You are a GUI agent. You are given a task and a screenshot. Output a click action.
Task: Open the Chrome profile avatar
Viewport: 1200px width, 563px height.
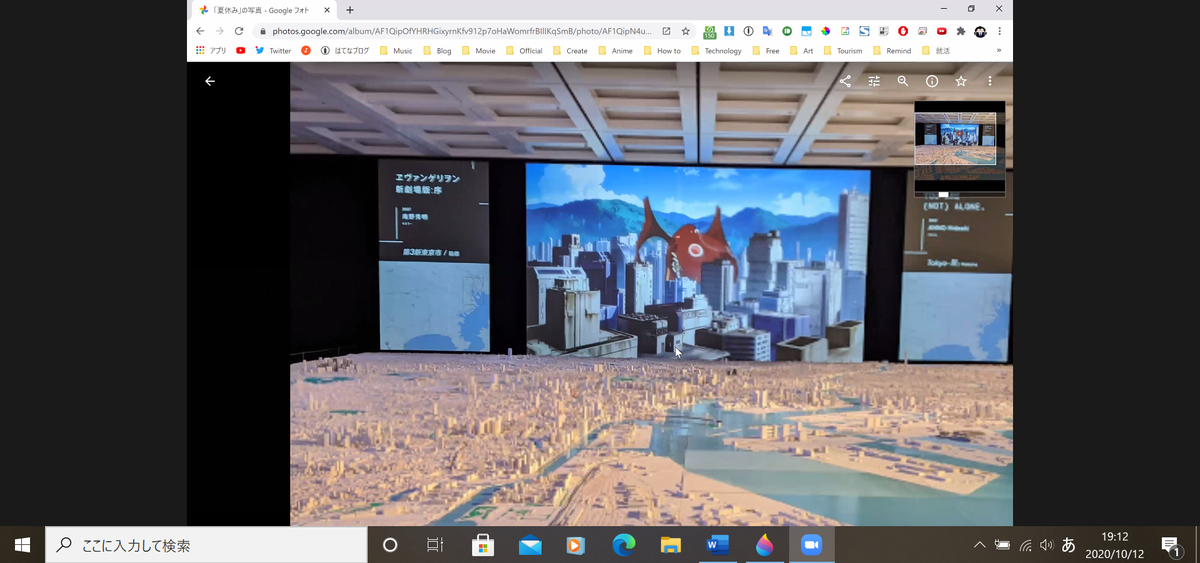pyautogui.click(x=980, y=31)
